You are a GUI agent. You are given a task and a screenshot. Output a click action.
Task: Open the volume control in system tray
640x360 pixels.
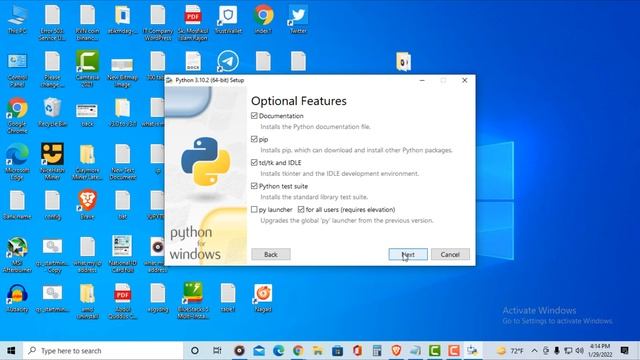580,351
